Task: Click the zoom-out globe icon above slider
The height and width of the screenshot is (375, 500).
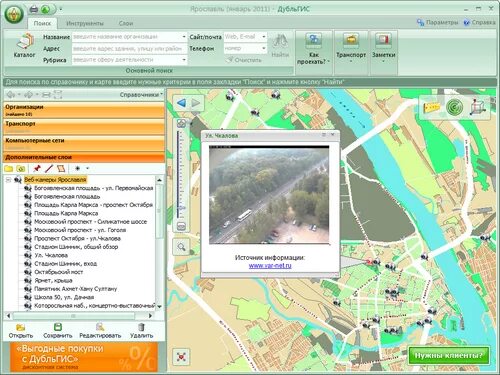Action: pyautogui.click(x=181, y=123)
